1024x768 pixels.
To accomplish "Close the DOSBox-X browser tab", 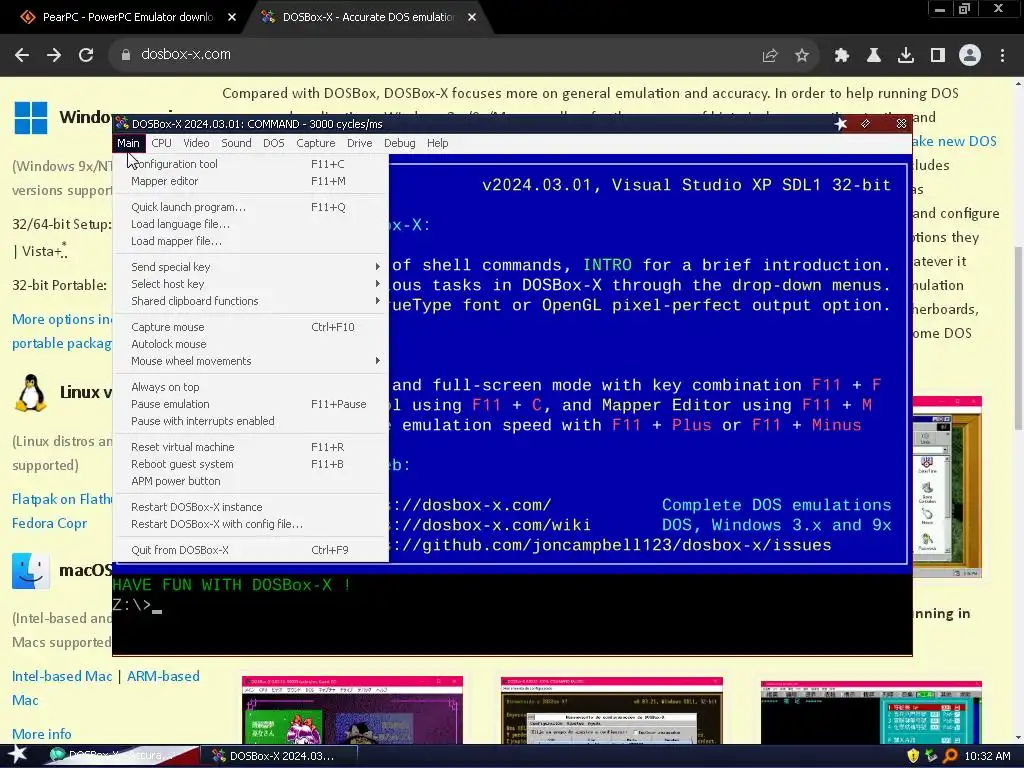I will [x=472, y=18].
